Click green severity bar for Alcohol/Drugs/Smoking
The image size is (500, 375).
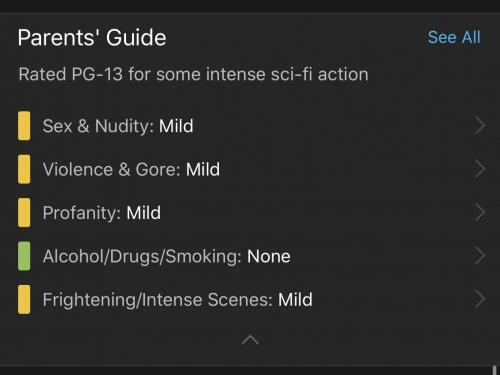pyautogui.click(x=24, y=256)
